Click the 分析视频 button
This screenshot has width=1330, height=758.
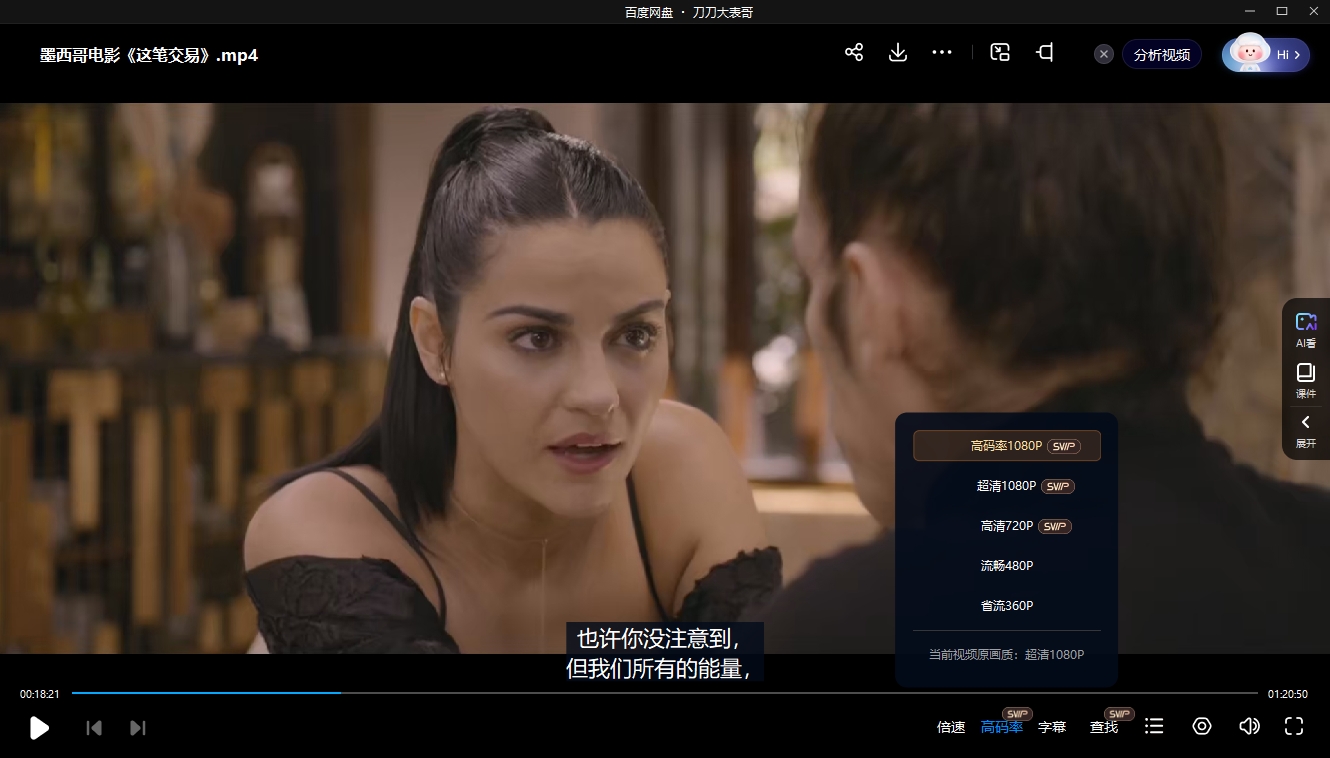(x=1162, y=54)
